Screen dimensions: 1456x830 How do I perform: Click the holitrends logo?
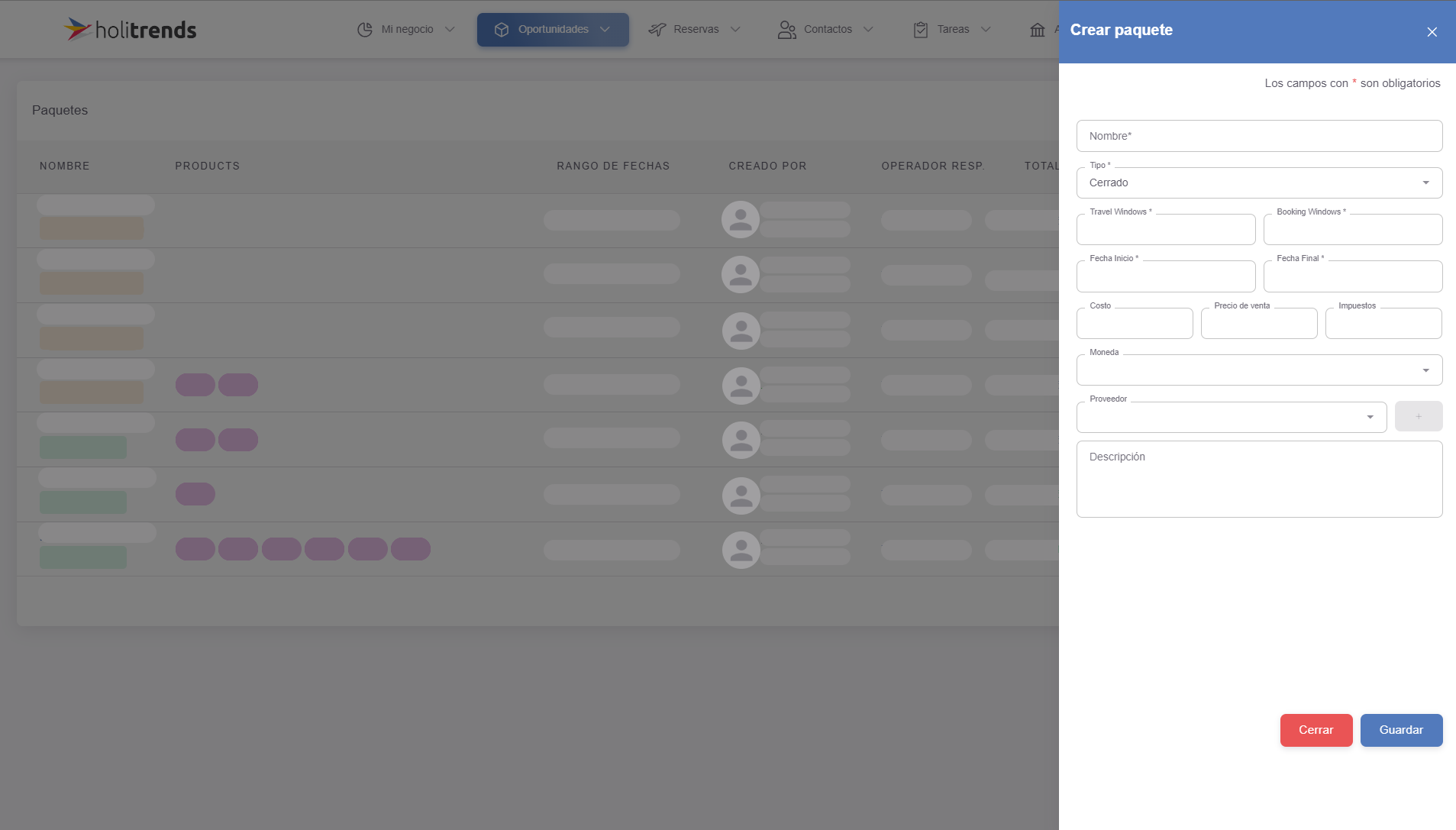130,30
